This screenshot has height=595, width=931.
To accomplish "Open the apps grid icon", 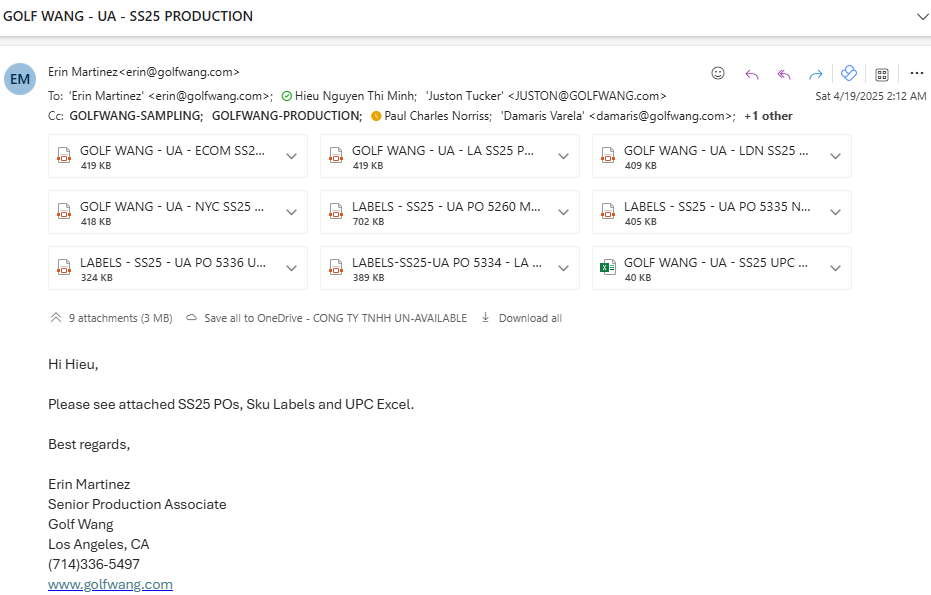I will click(x=882, y=74).
